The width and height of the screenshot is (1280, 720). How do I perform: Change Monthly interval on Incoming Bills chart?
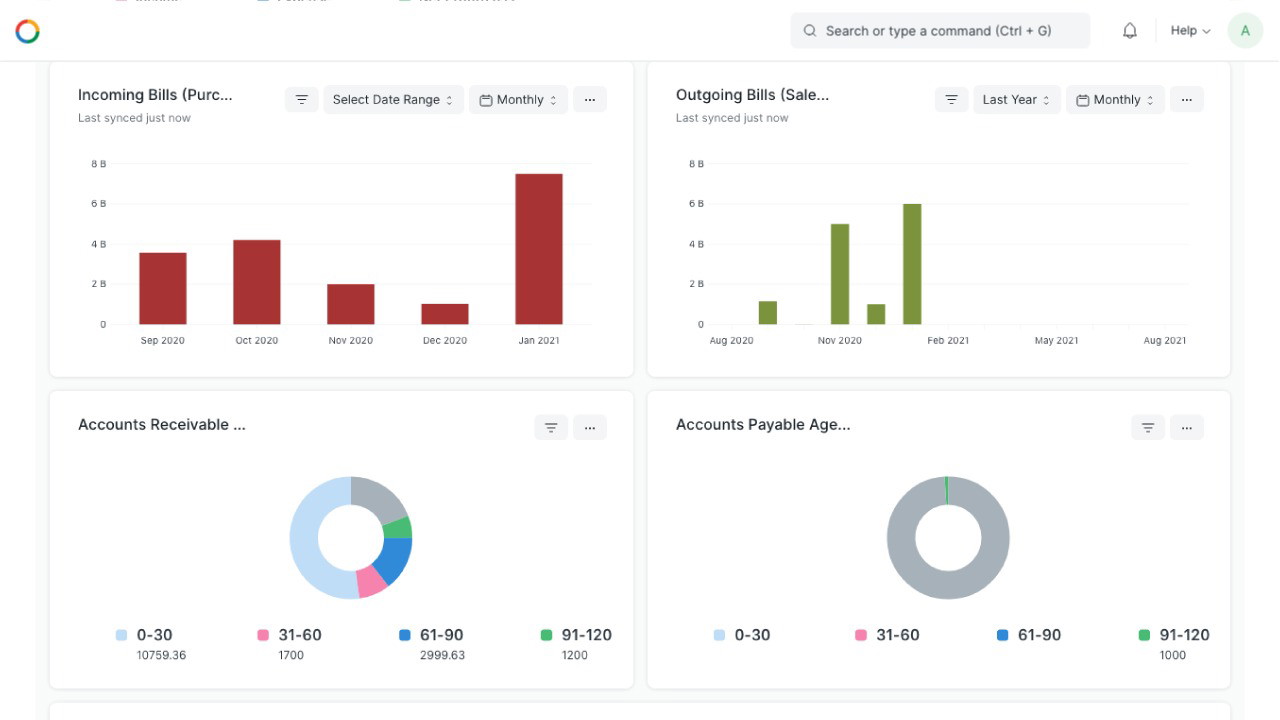click(518, 100)
